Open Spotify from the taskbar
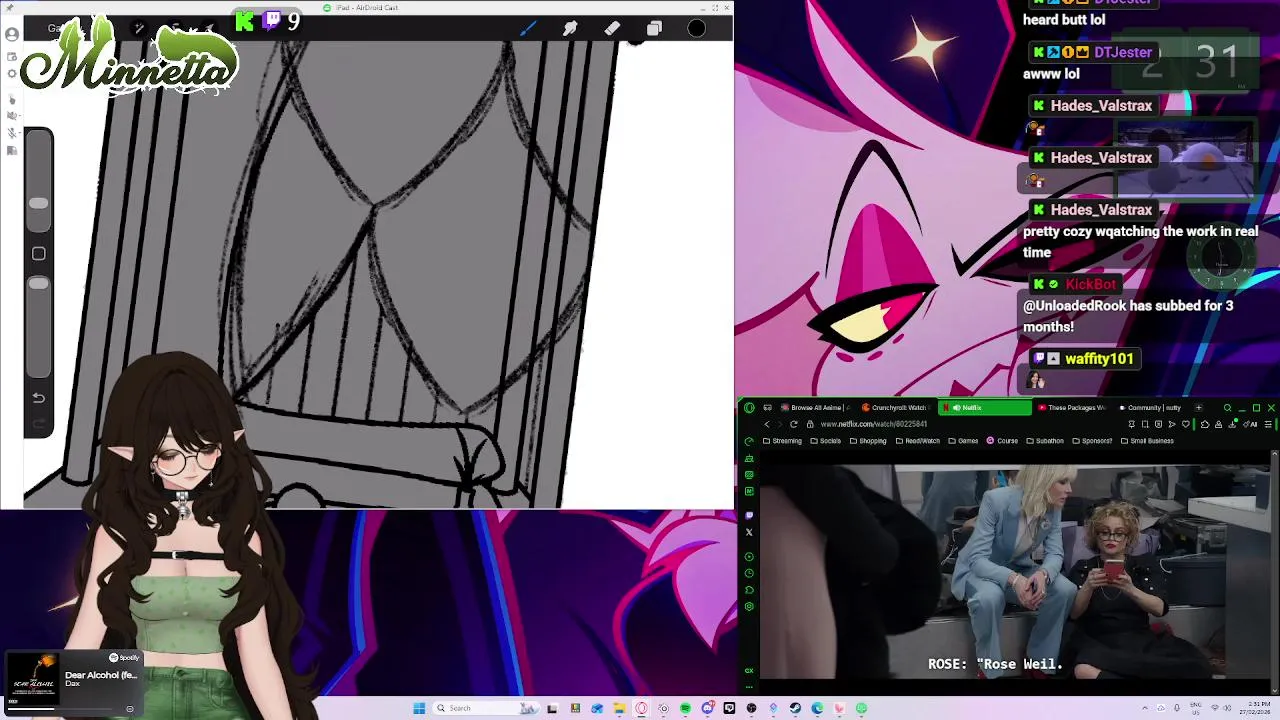Screen dimensions: 1280x720 [x=686, y=708]
